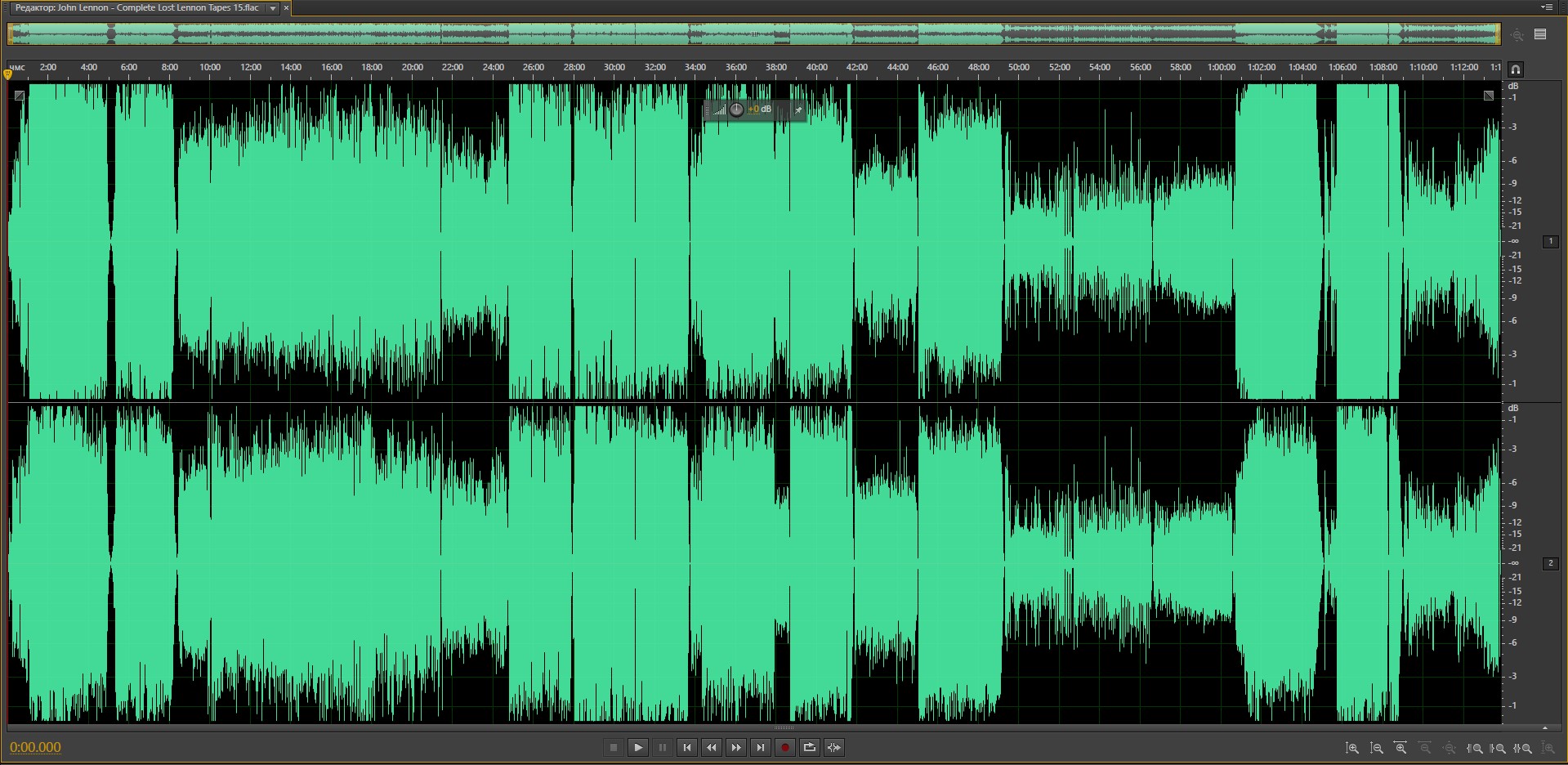Screen dimensions: 1568x765
Task: Click the 0:00.000 timecode display
Action: tap(35, 747)
